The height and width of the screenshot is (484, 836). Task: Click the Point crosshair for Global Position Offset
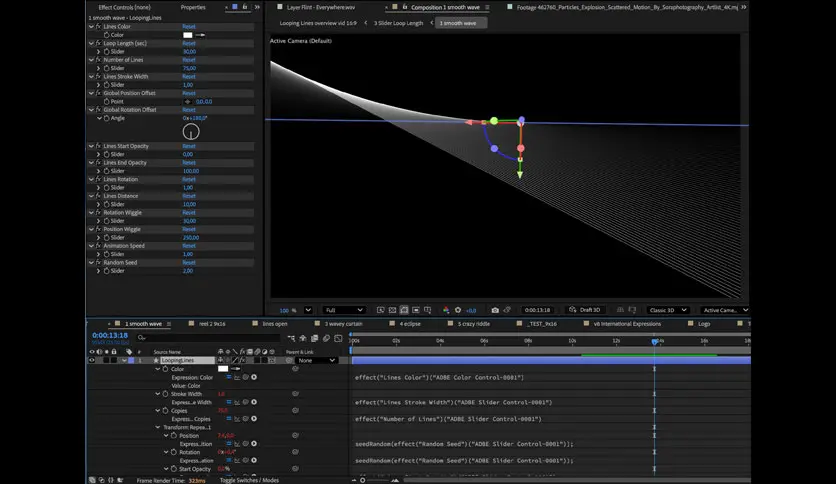pos(188,101)
